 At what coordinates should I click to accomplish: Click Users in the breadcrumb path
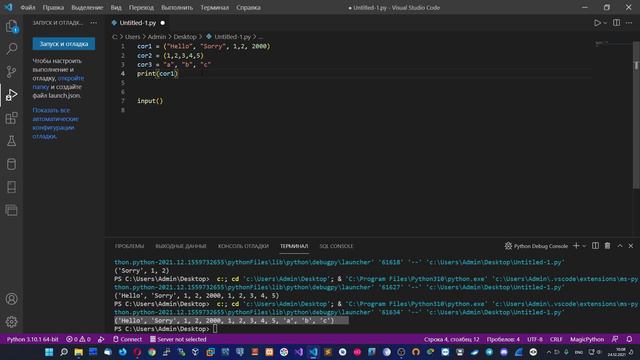132,37
